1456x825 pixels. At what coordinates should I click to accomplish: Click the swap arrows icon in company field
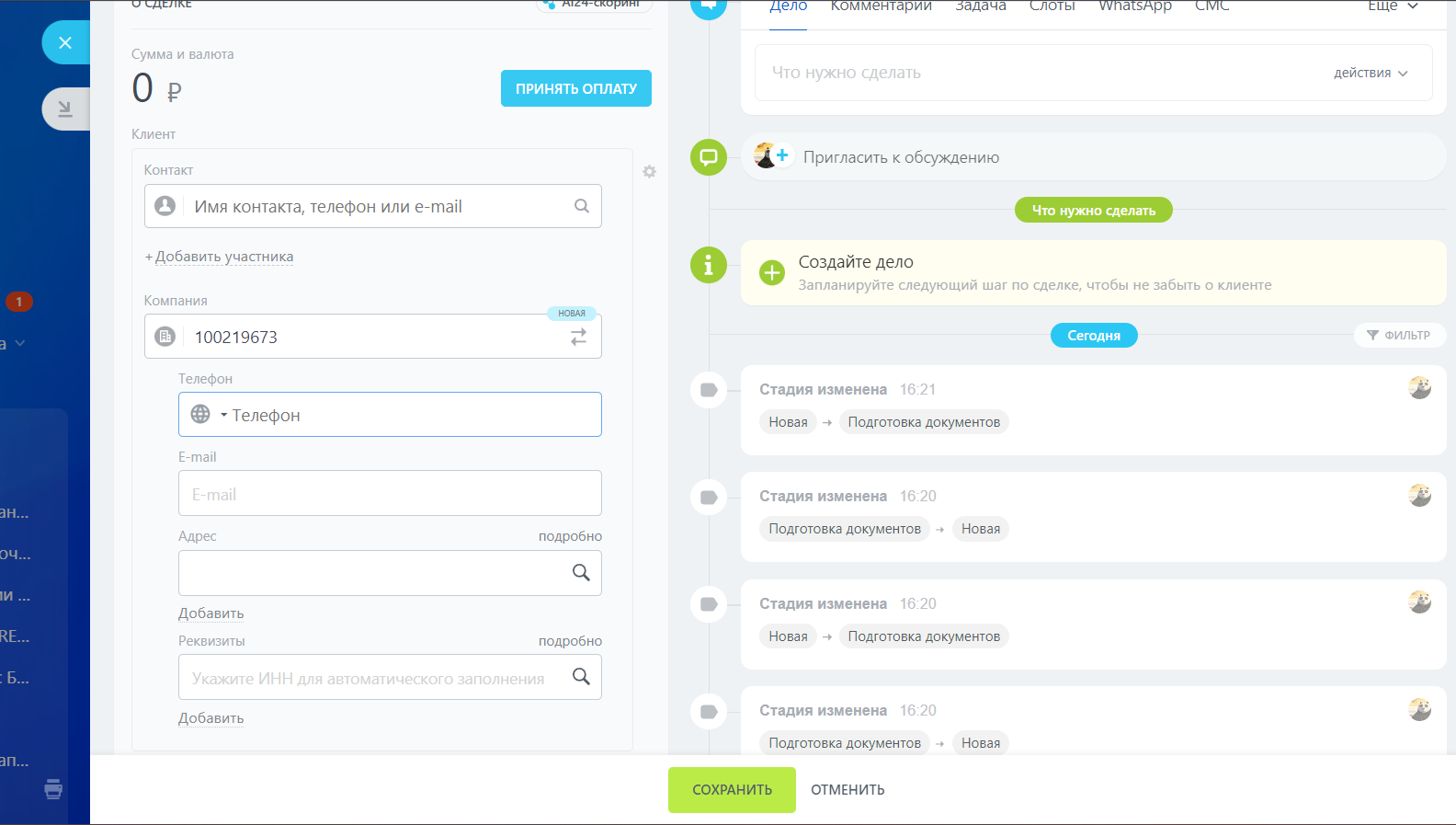(578, 338)
